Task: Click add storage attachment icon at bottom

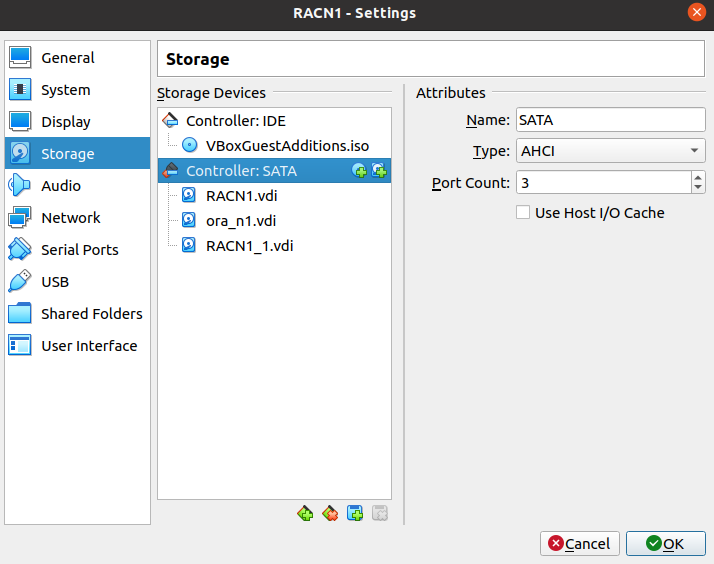Action: 355,513
